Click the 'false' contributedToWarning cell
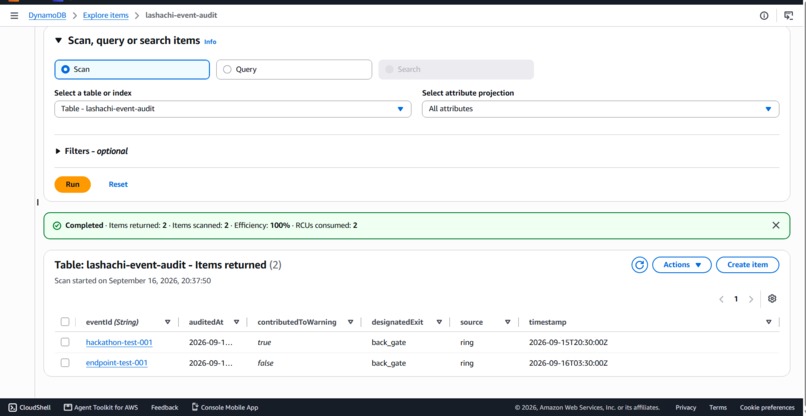This screenshot has width=806, height=416. [265, 363]
